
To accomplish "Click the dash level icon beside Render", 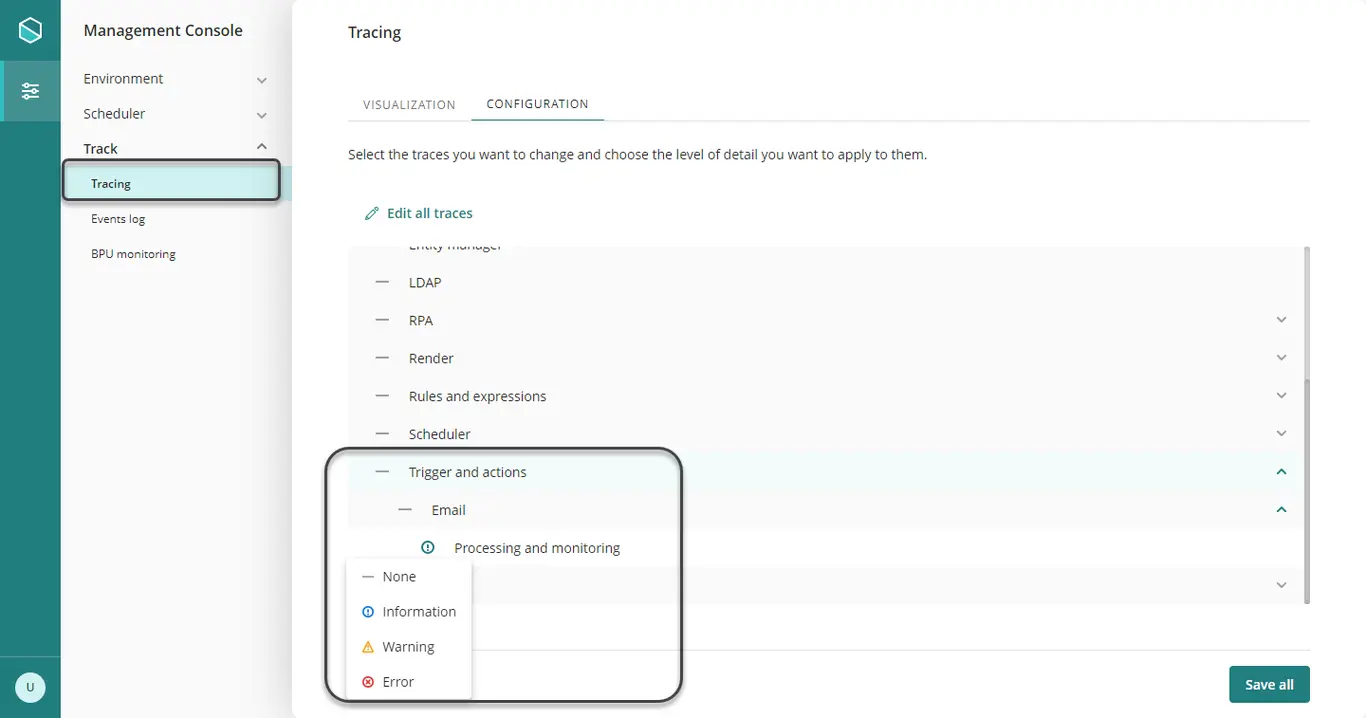I will (382, 358).
